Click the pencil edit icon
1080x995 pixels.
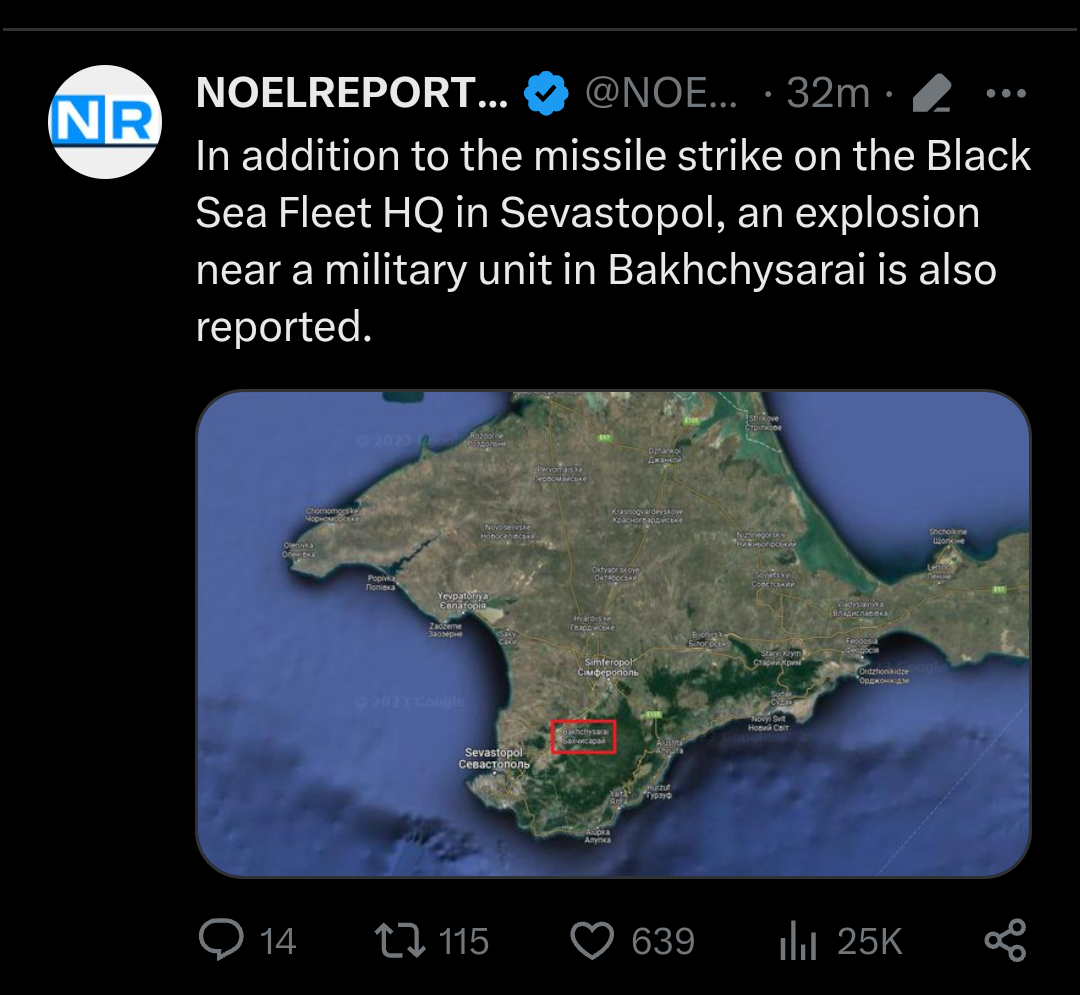click(931, 95)
